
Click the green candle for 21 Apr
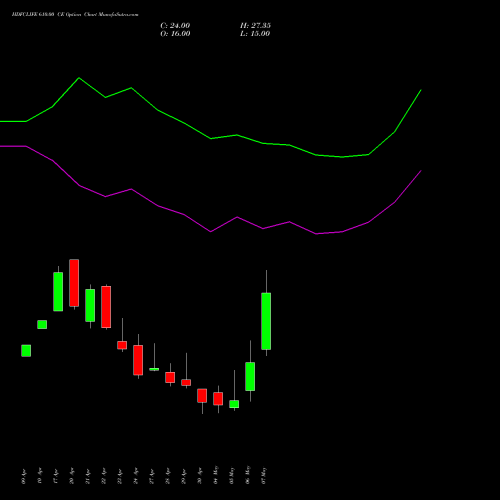[x=90, y=305]
